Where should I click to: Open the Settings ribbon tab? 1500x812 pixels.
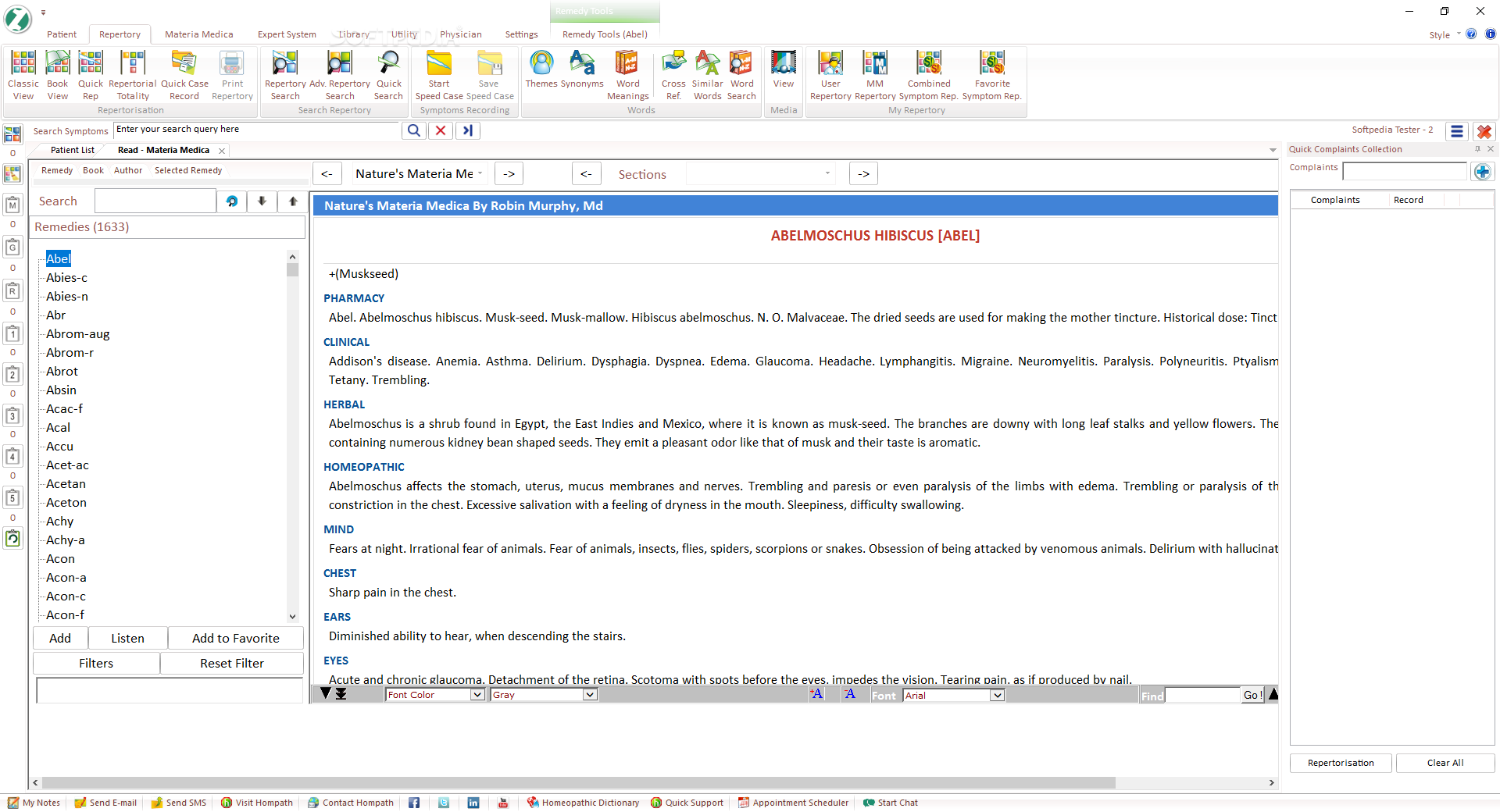click(521, 34)
